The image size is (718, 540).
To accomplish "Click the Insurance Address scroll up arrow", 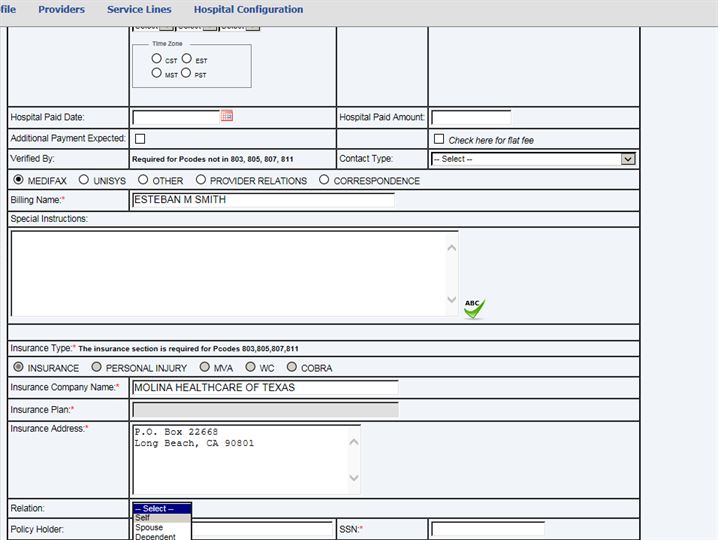I will 354,438.
